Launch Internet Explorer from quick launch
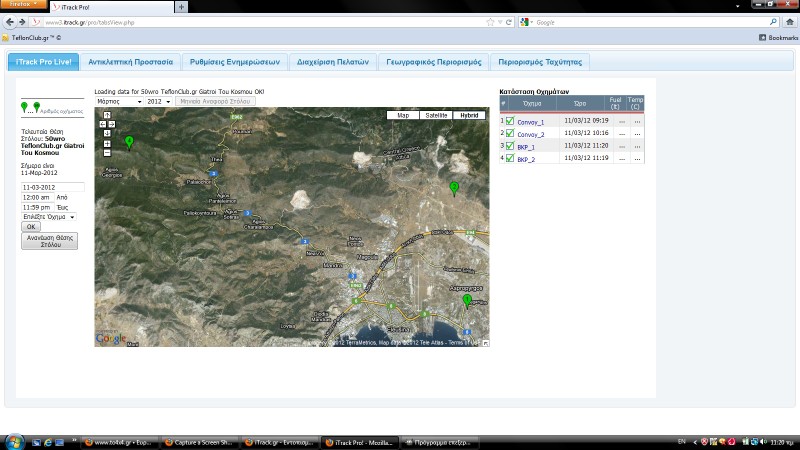The height and width of the screenshot is (450, 800). pos(48,442)
